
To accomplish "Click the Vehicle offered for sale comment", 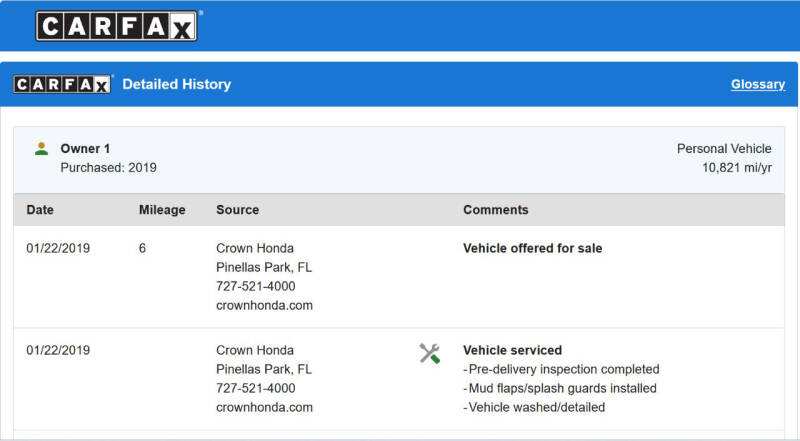I will 533,248.
